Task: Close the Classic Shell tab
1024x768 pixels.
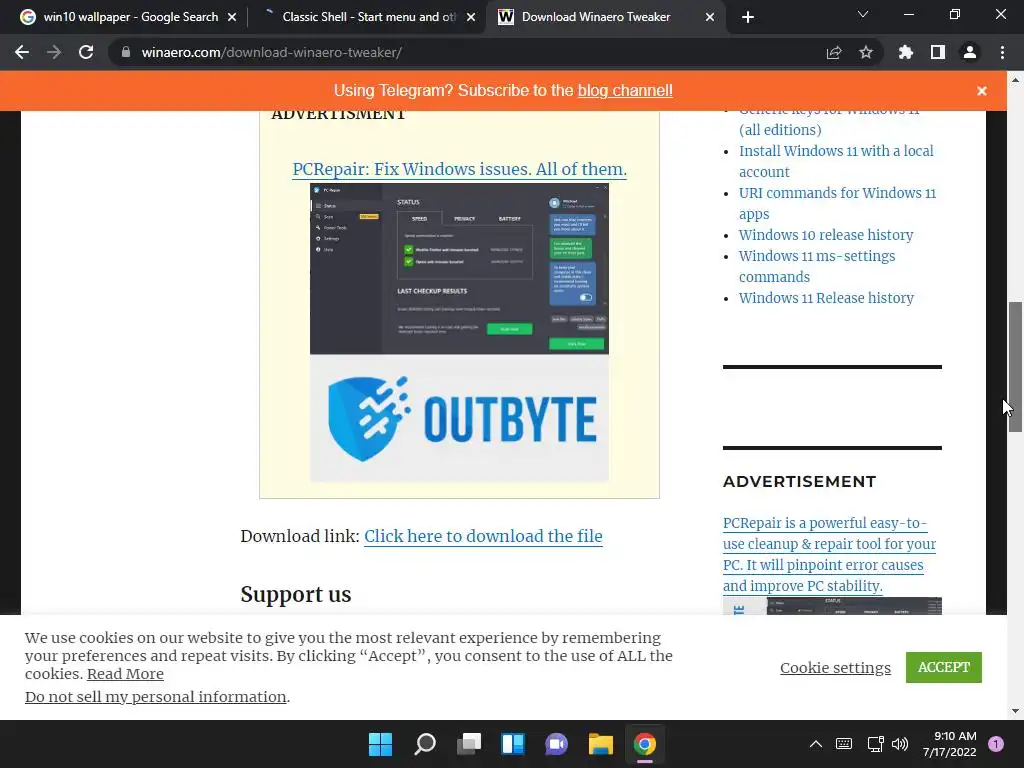Action: [471, 17]
